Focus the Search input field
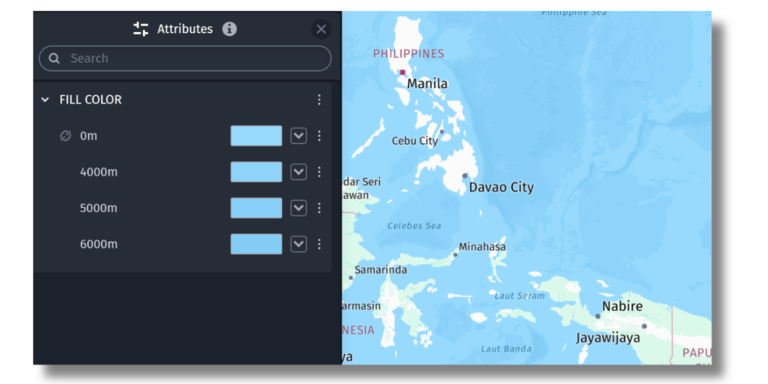Image resolution: width=768 pixels, height=384 pixels. point(185,59)
